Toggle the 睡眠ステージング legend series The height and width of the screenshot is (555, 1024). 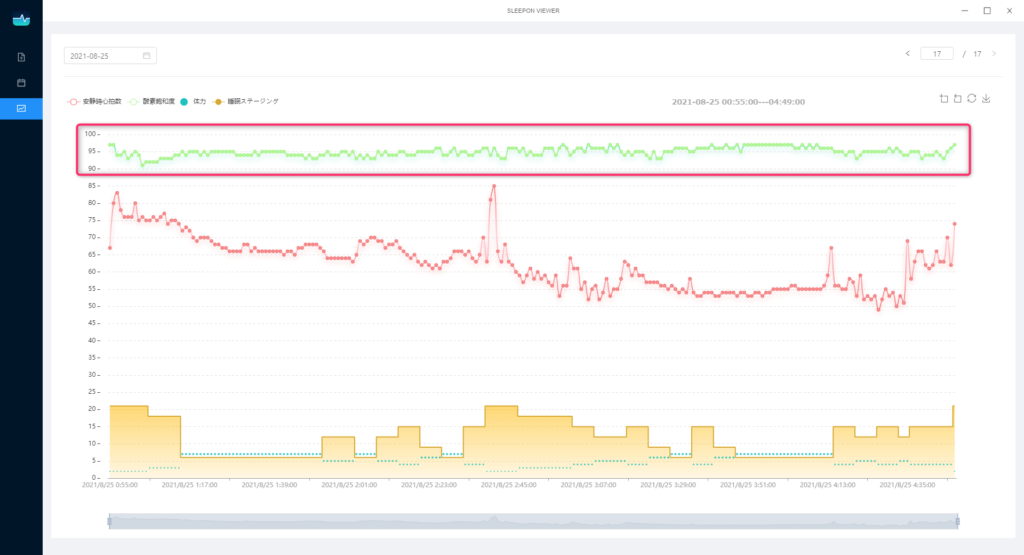[246, 102]
